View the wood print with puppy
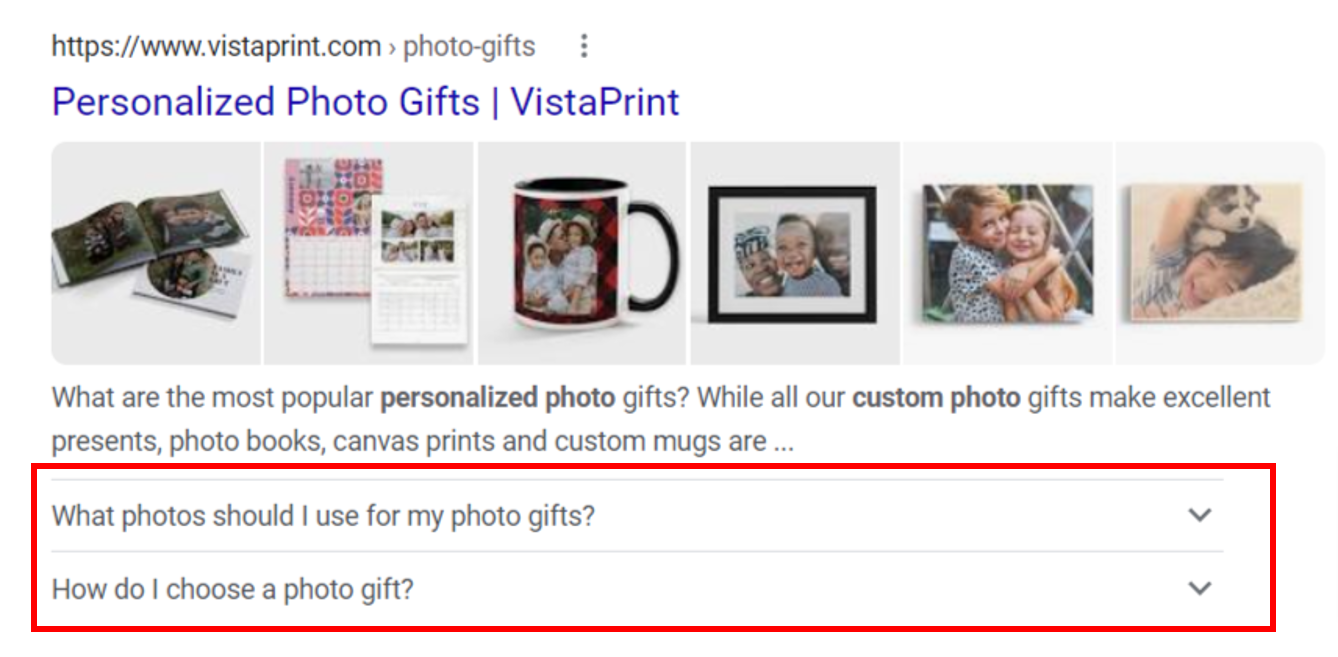1338x657 pixels. [x=1218, y=252]
